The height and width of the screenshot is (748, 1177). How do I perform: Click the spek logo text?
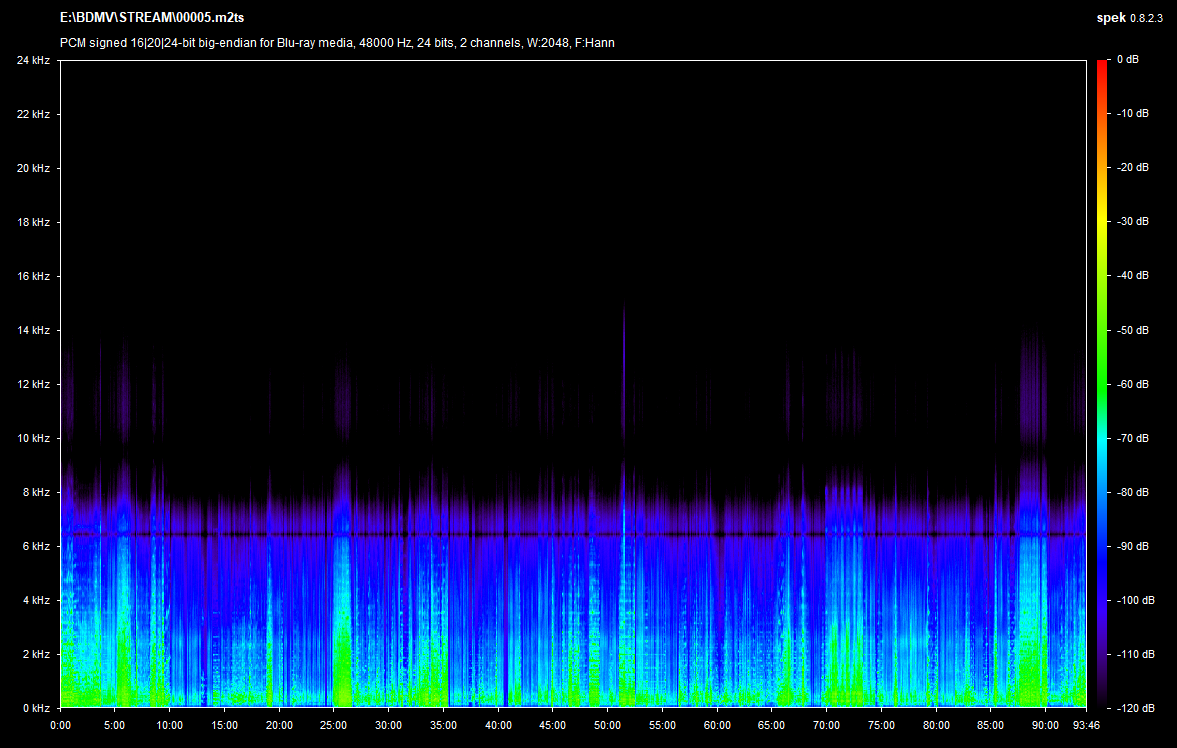point(1110,19)
